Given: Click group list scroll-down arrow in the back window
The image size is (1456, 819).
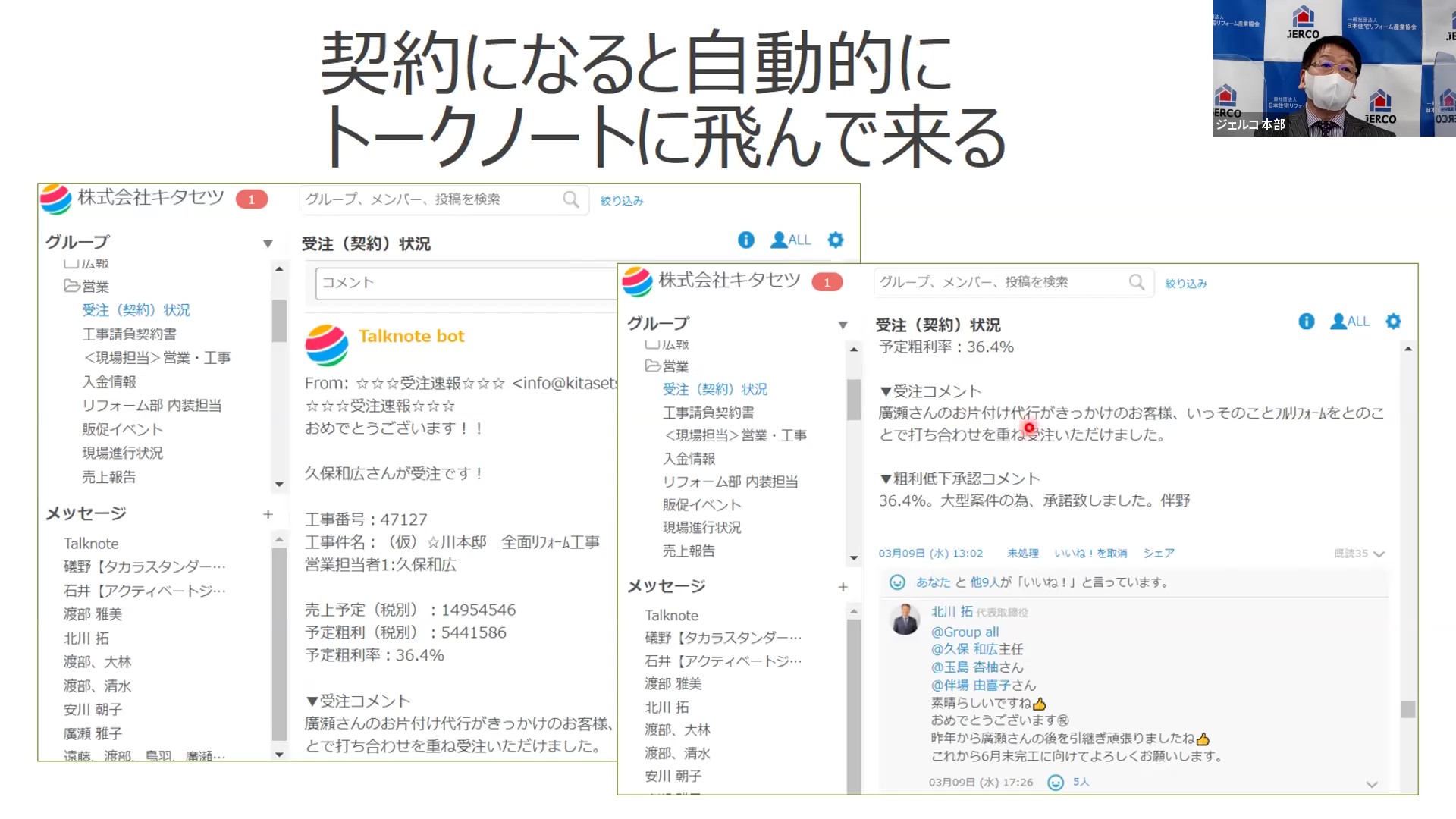Looking at the screenshot, I should pos(279,484).
